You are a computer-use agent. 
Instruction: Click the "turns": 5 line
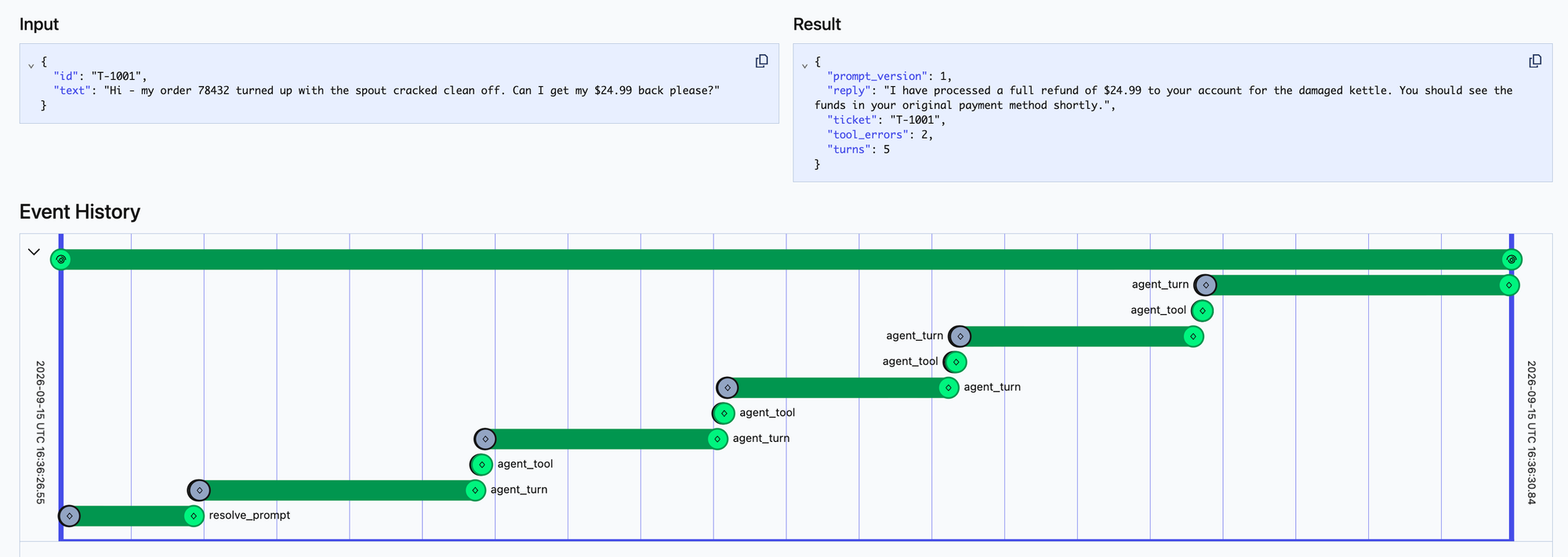(858, 150)
